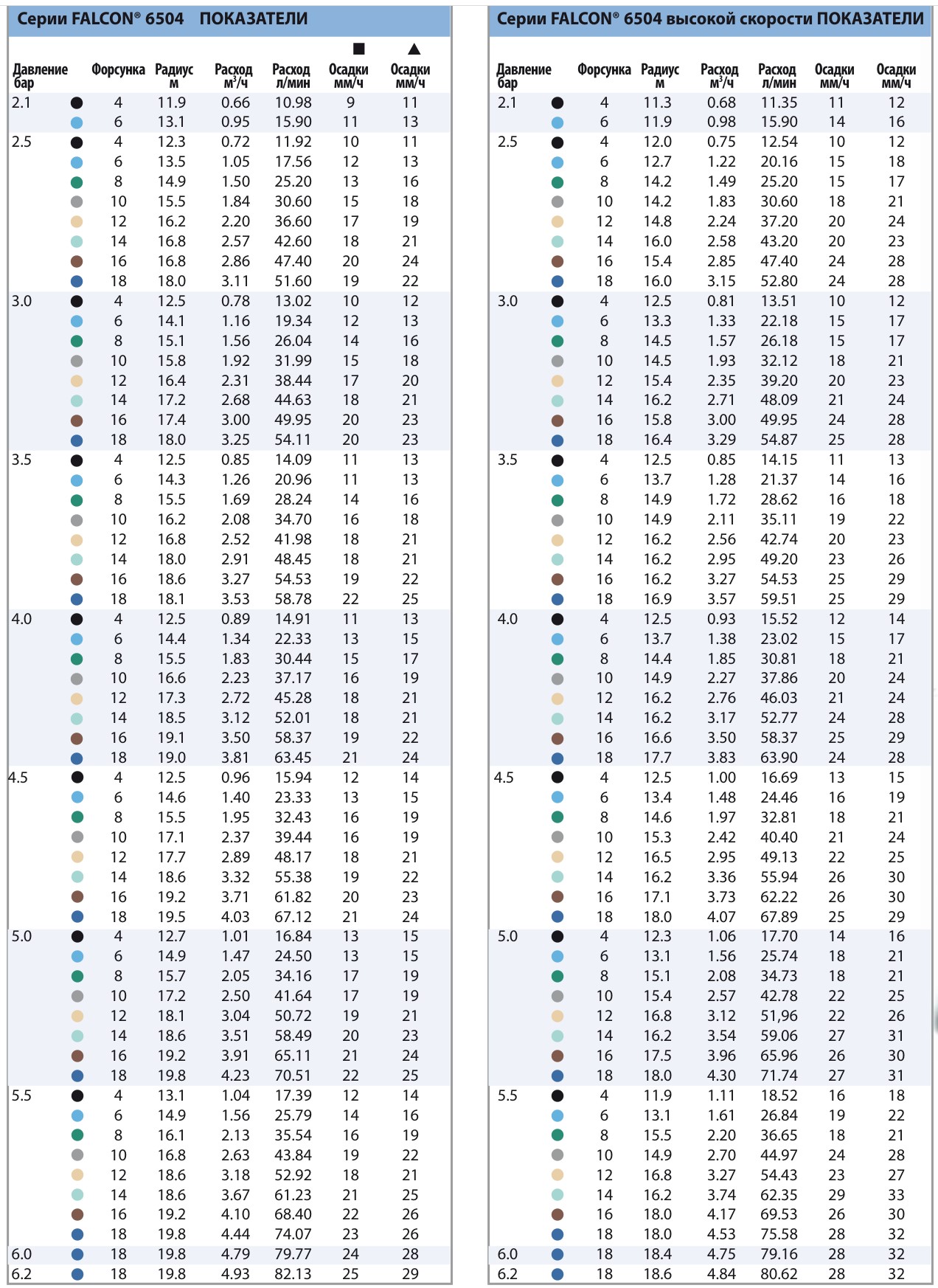Click flow value 74.07 in left table
Image resolution: width=938 pixels, height=1288 pixels.
[293, 1234]
